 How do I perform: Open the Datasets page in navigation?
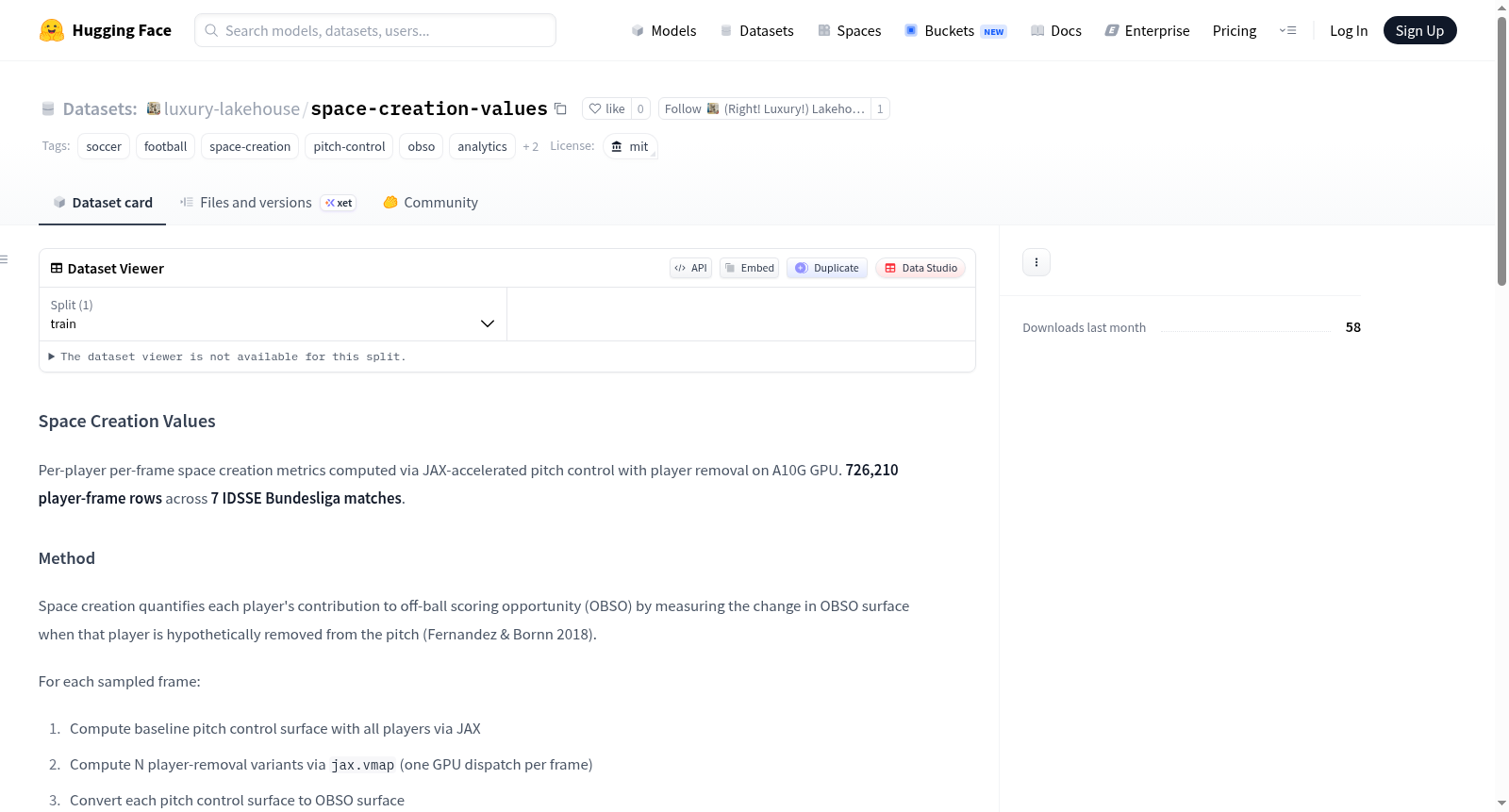pyautogui.click(x=756, y=30)
